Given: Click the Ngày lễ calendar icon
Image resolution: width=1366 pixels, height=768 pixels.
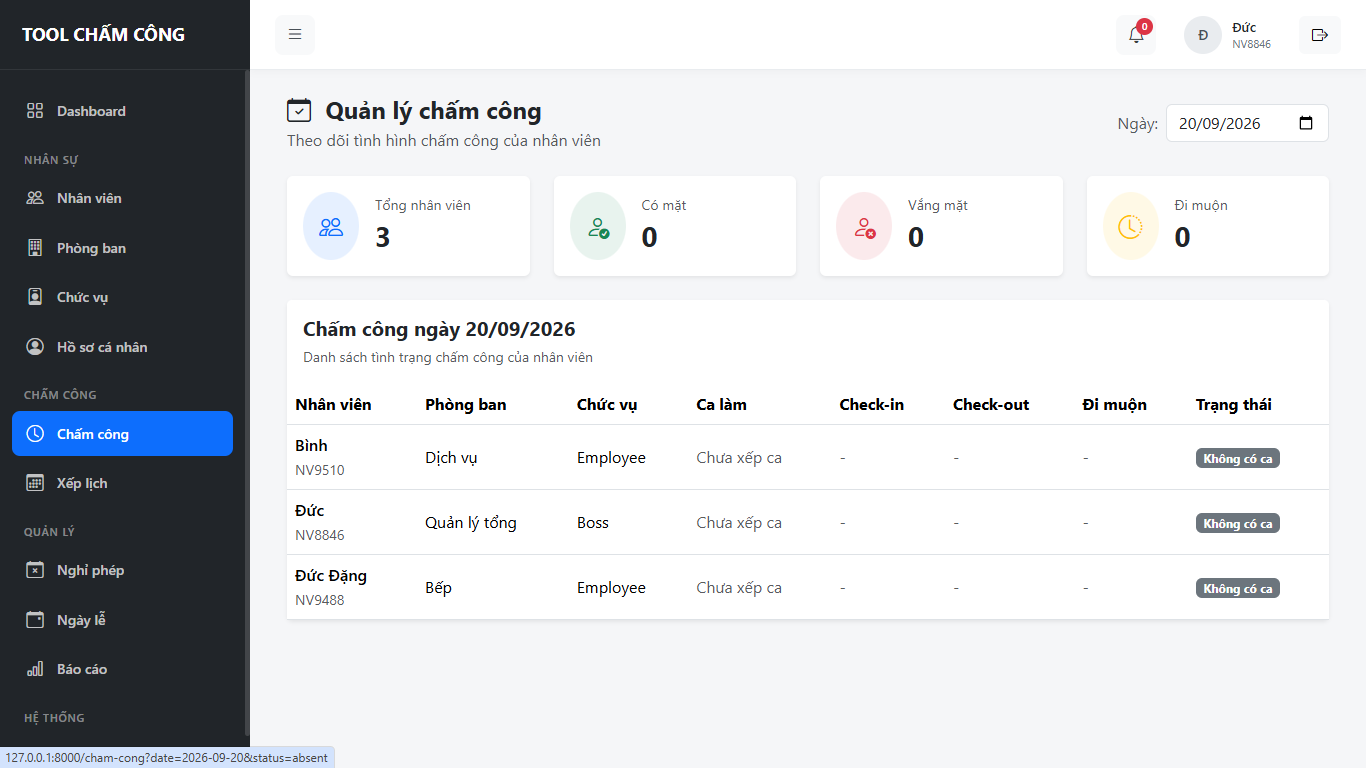Looking at the screenshot, I should (35, 620).
